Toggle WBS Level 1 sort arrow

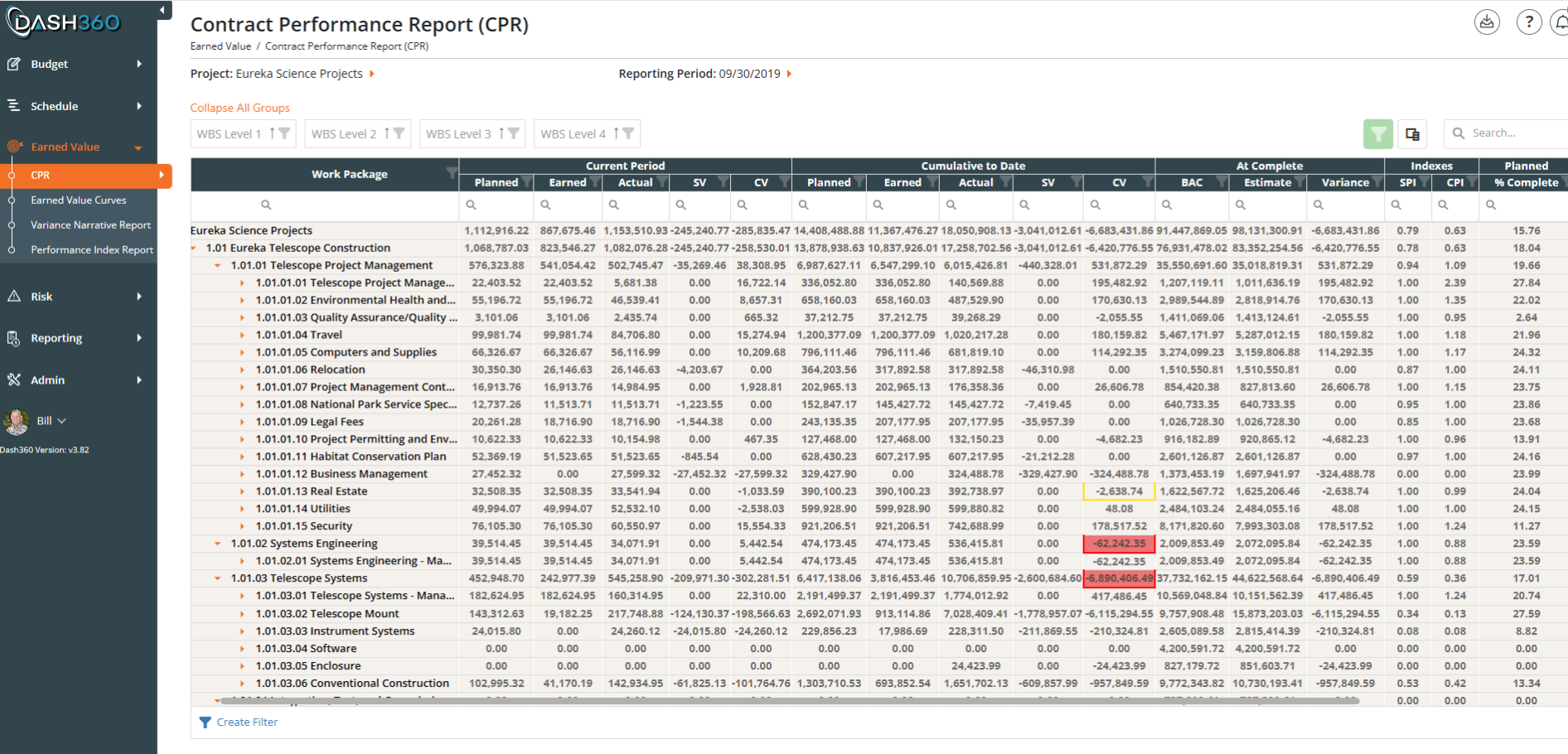click(x=272, y=133)
